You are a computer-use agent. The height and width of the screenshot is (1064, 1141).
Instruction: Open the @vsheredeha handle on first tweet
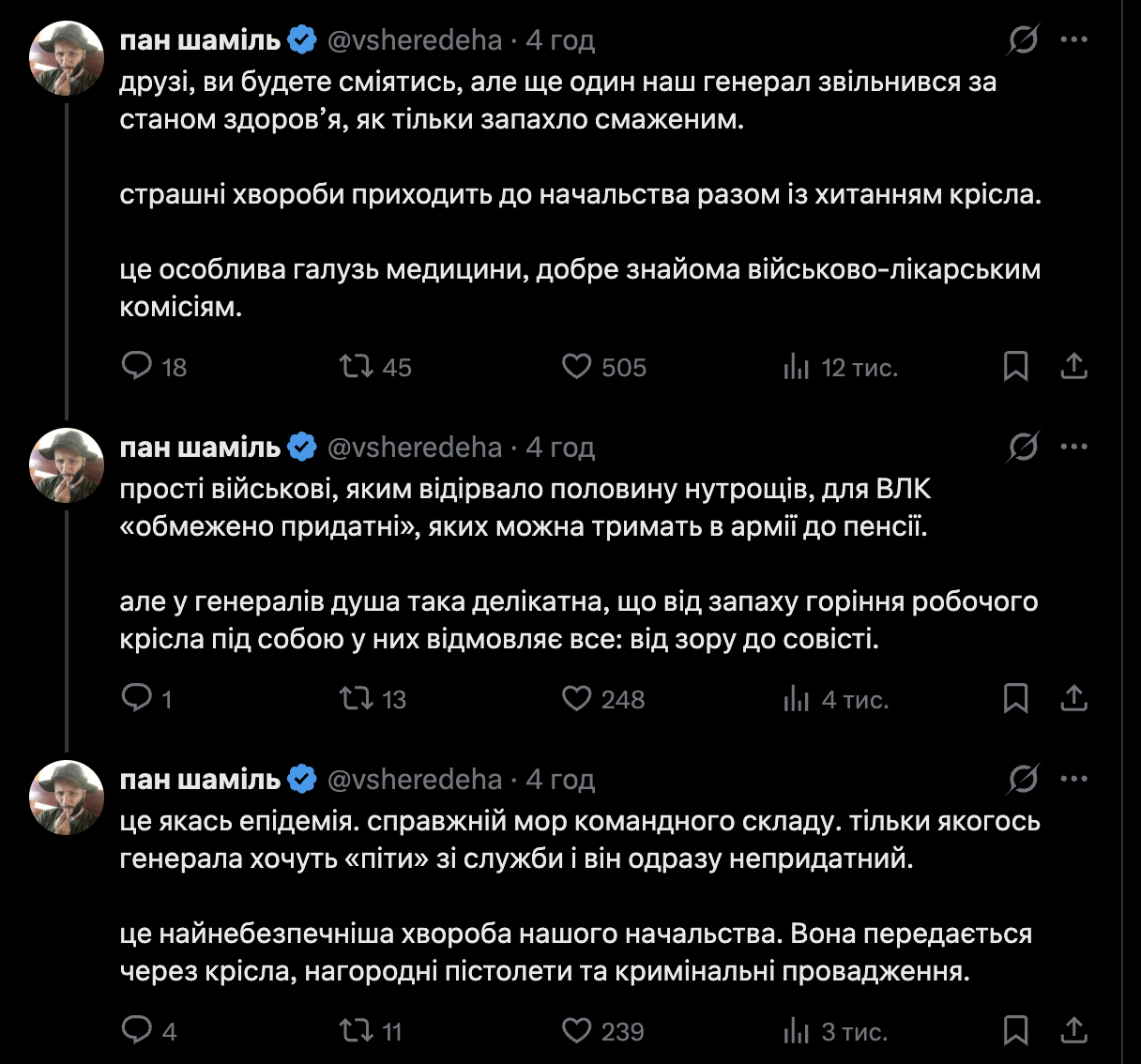pos(414,40)
